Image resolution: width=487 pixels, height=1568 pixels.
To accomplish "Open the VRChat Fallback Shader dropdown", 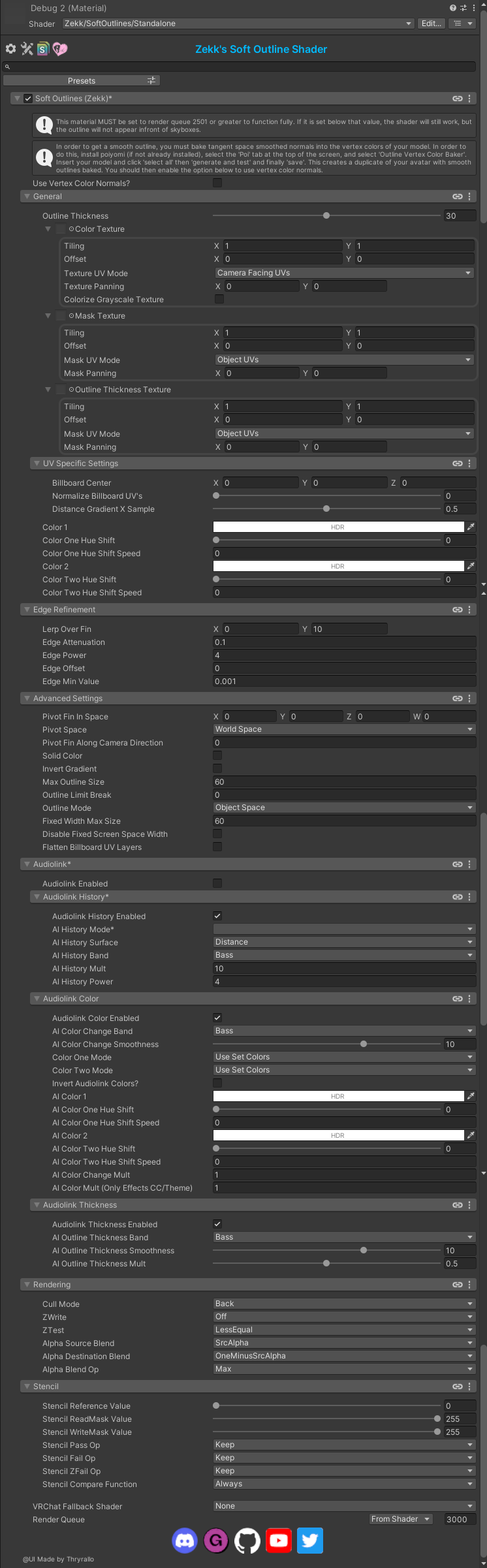I will (345, 1506).
